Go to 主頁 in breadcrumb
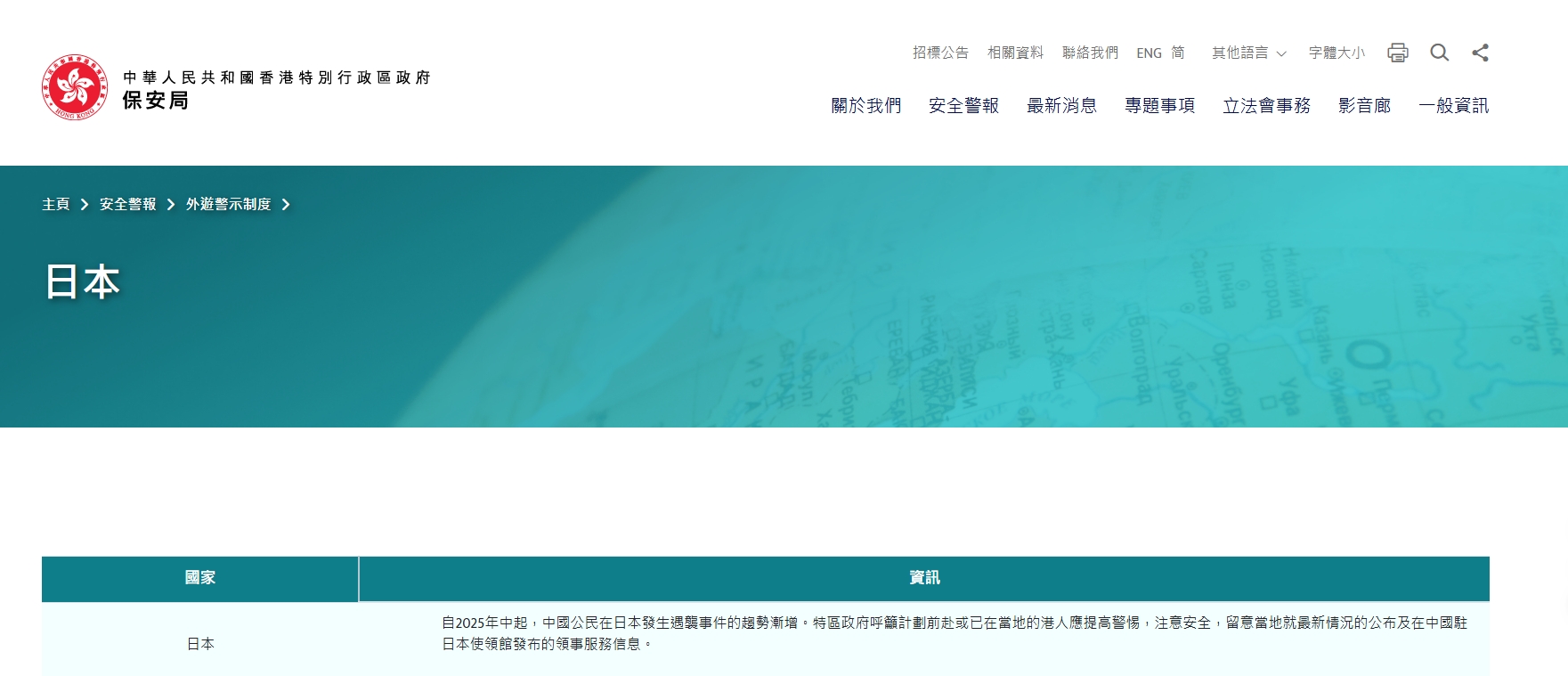1568x676 pixels. tap(55, 205)
